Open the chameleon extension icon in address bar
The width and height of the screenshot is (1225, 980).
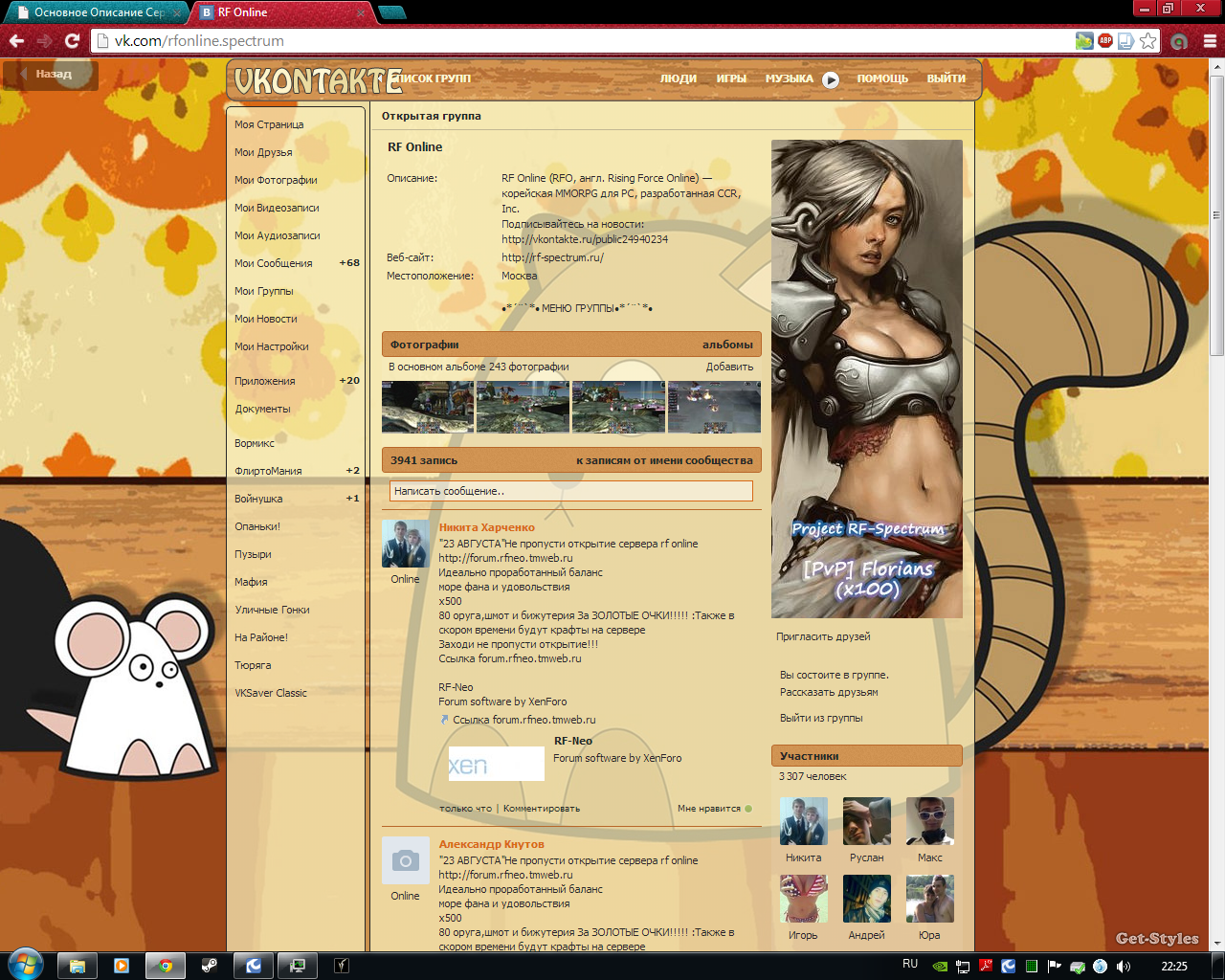(x=1083, y=41)
